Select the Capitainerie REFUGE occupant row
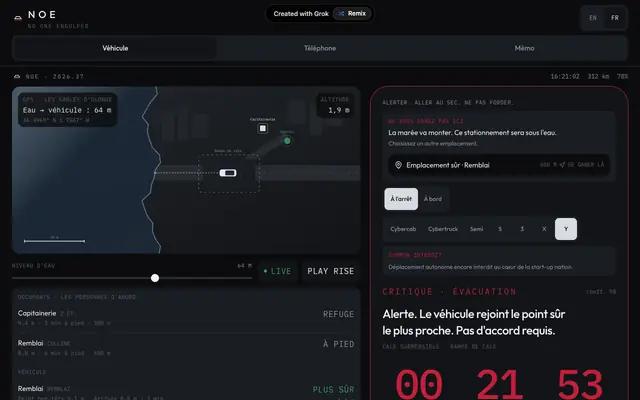The width and height of the screenshot is (640, 400). pos(186,318)
